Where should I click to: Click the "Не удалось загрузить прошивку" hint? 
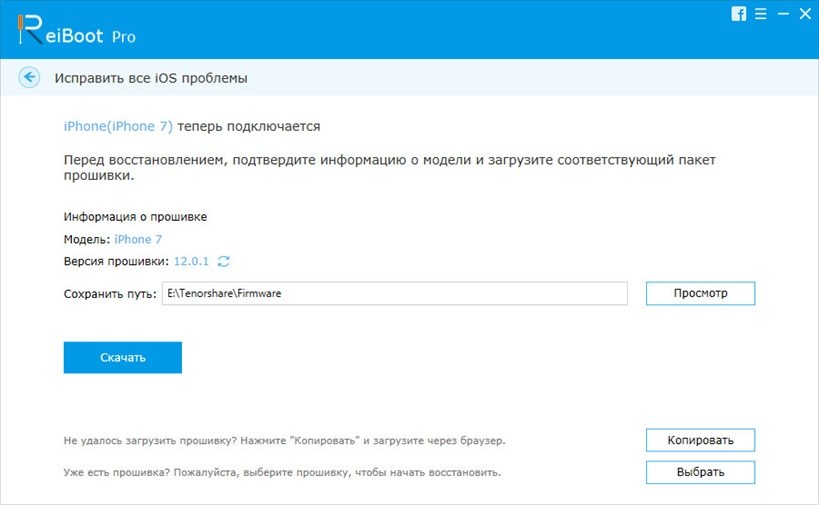click(x=285, y=440)
